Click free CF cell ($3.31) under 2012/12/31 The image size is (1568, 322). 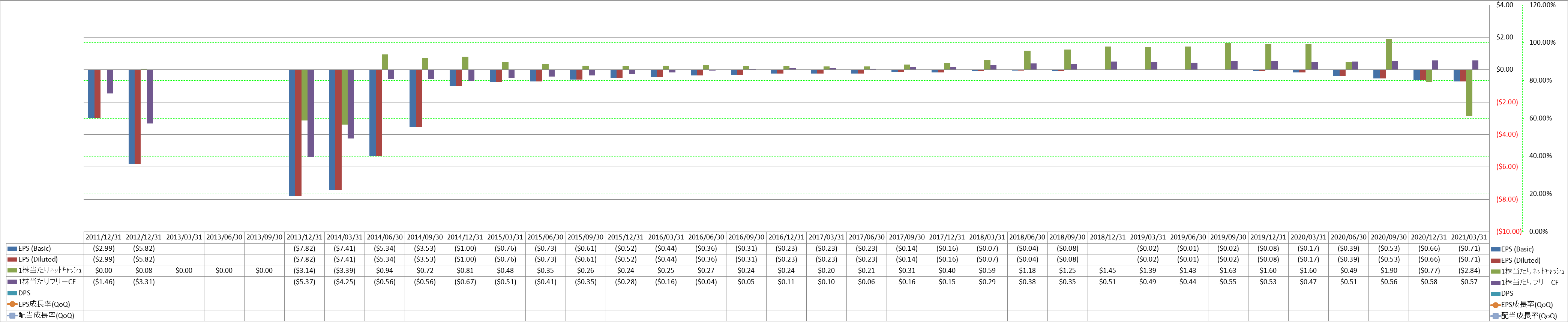tap(144, 282)
